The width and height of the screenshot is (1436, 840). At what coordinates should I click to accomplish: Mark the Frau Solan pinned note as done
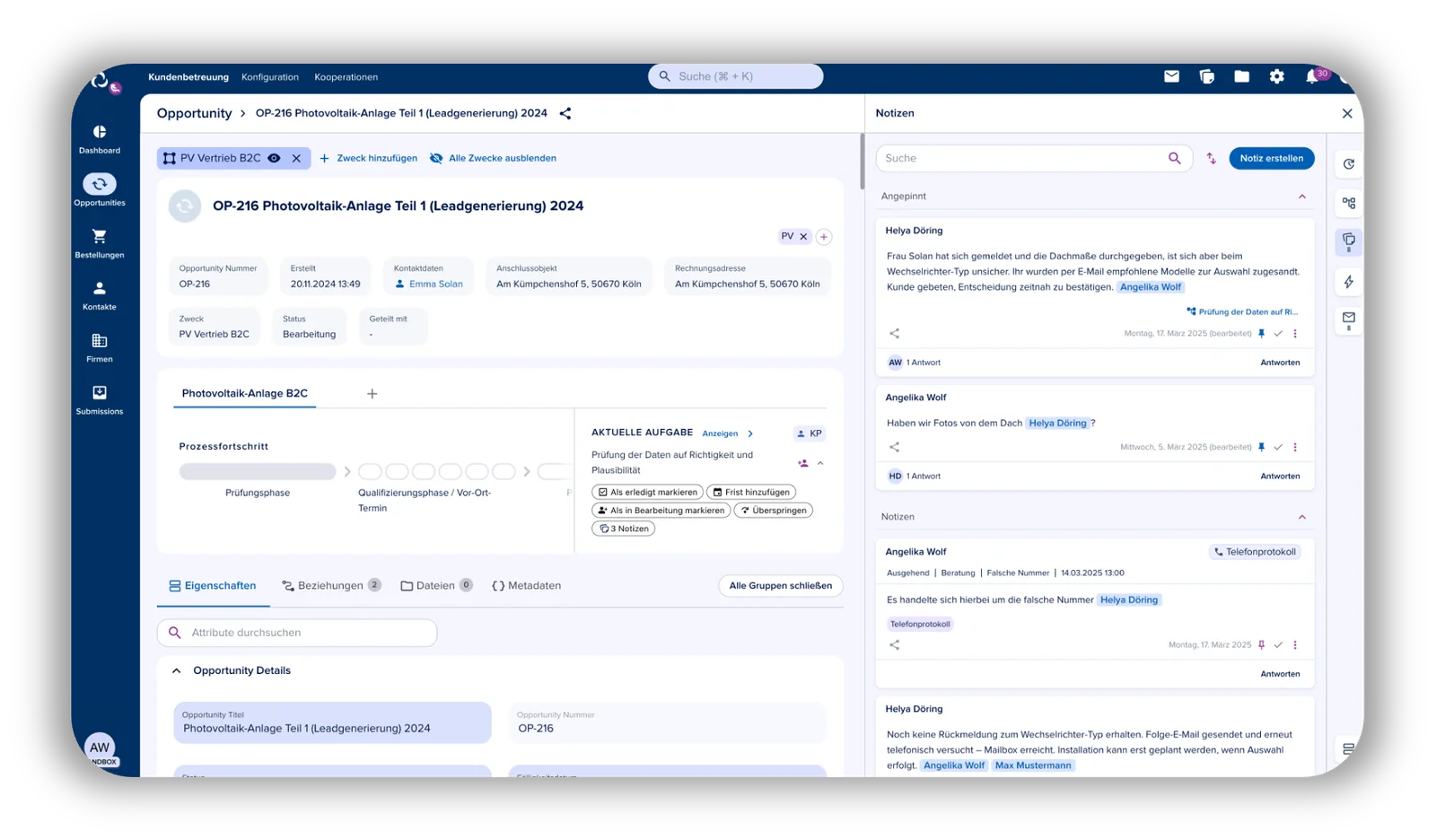1278,333
